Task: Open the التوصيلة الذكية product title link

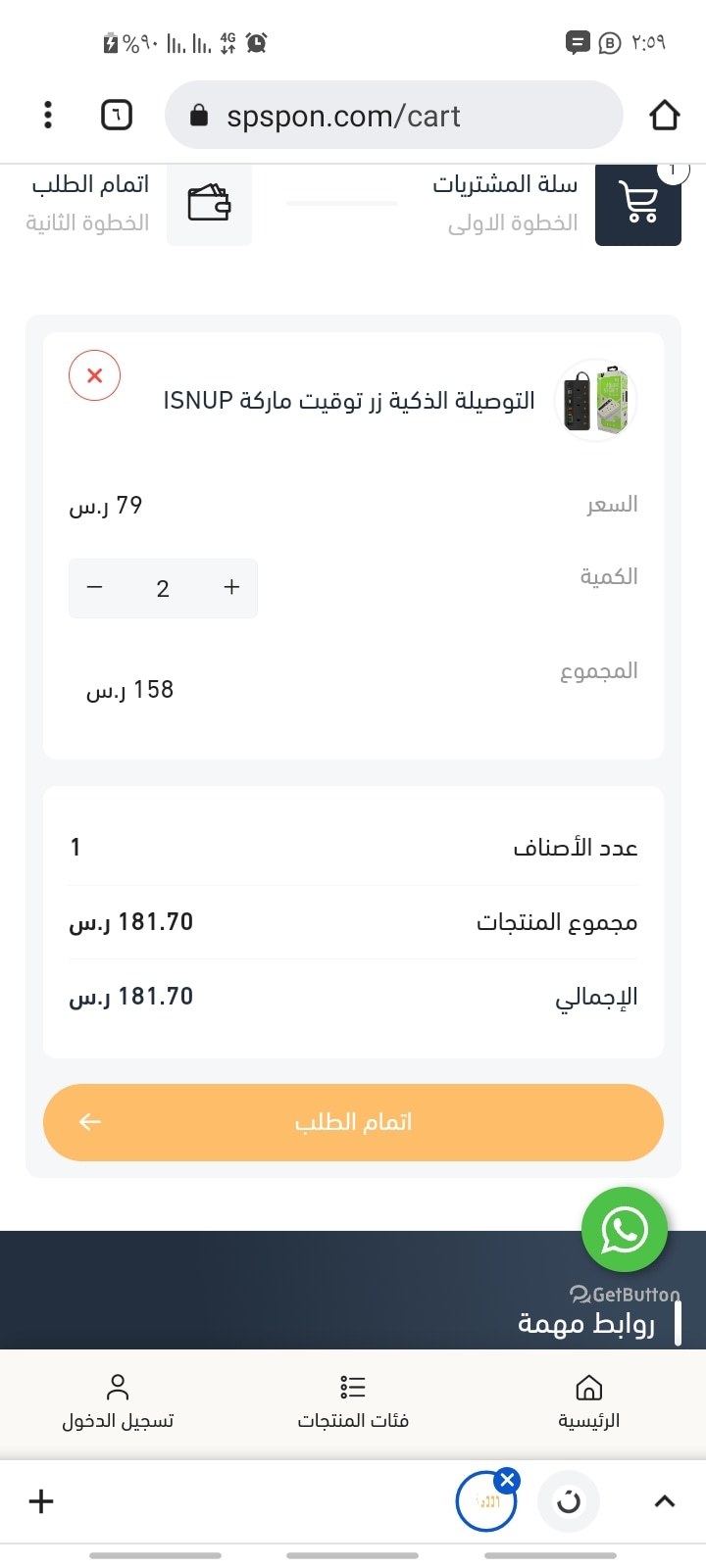Action: click(x=349, y=400)
